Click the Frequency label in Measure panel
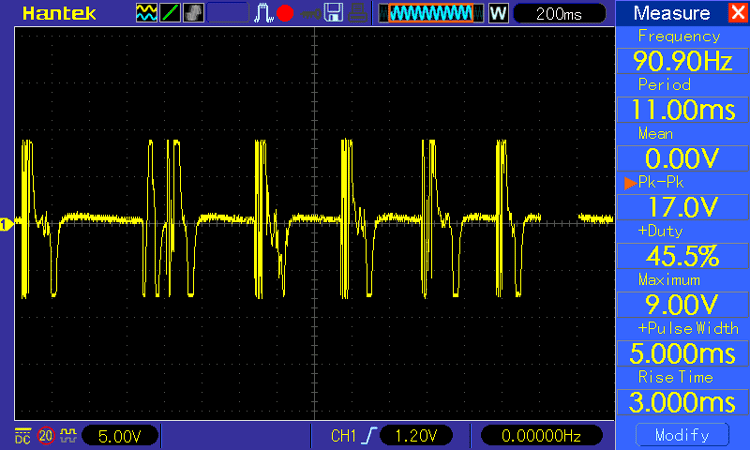This screenshot has width=750, height=450. tap(679, 36)
